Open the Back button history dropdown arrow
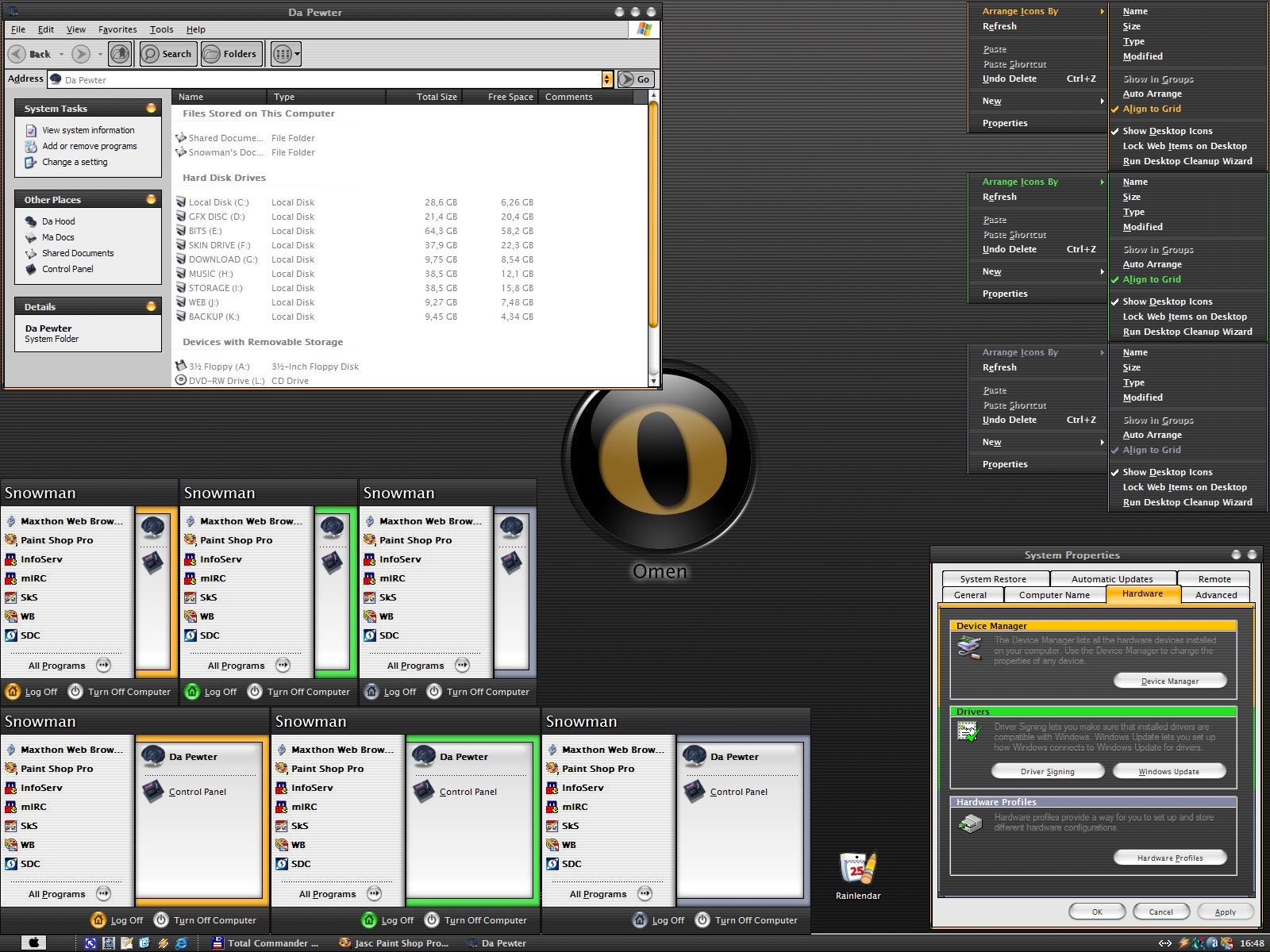 tap(61, 54)
